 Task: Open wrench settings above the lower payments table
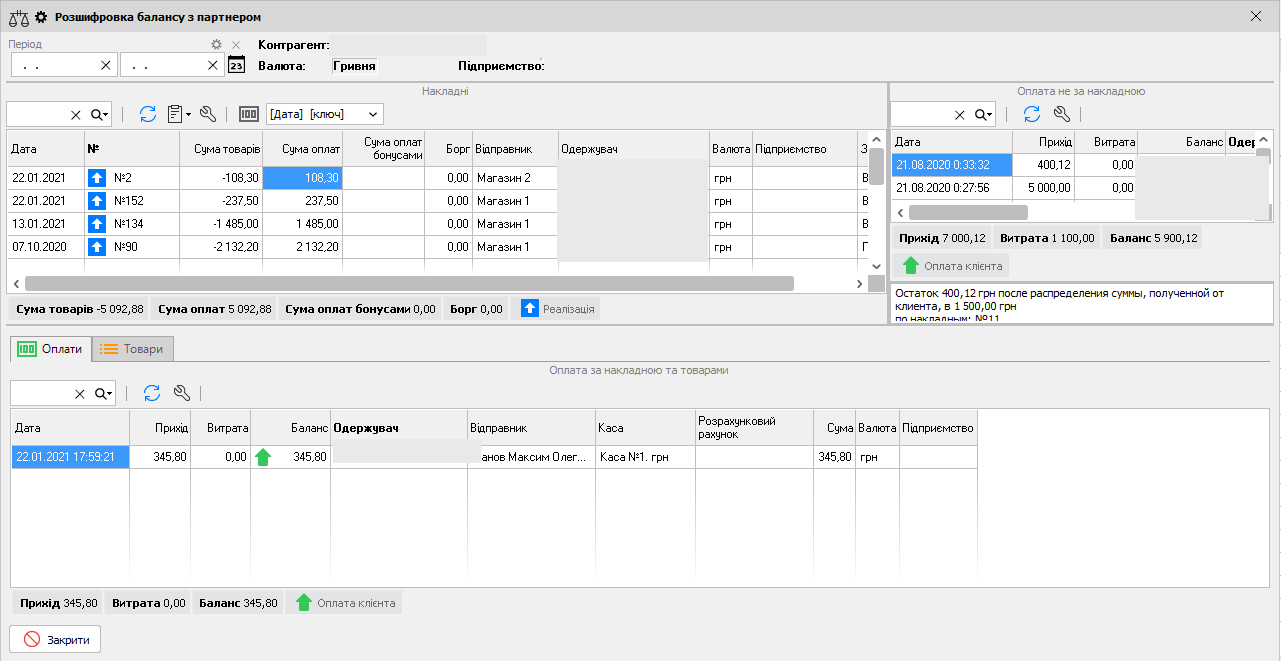pyautogui.click(x=181, y=393)
